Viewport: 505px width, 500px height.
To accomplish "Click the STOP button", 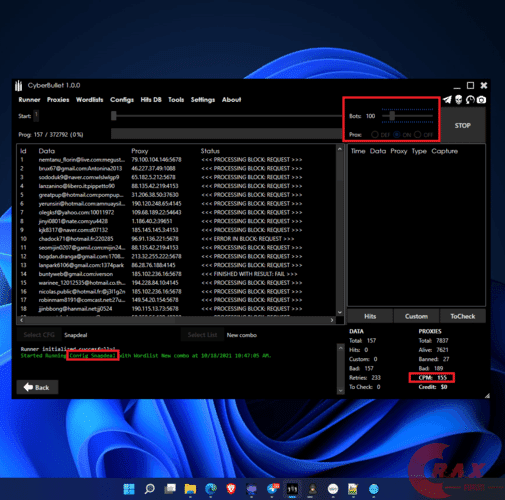I will click(x=463, y=125).
